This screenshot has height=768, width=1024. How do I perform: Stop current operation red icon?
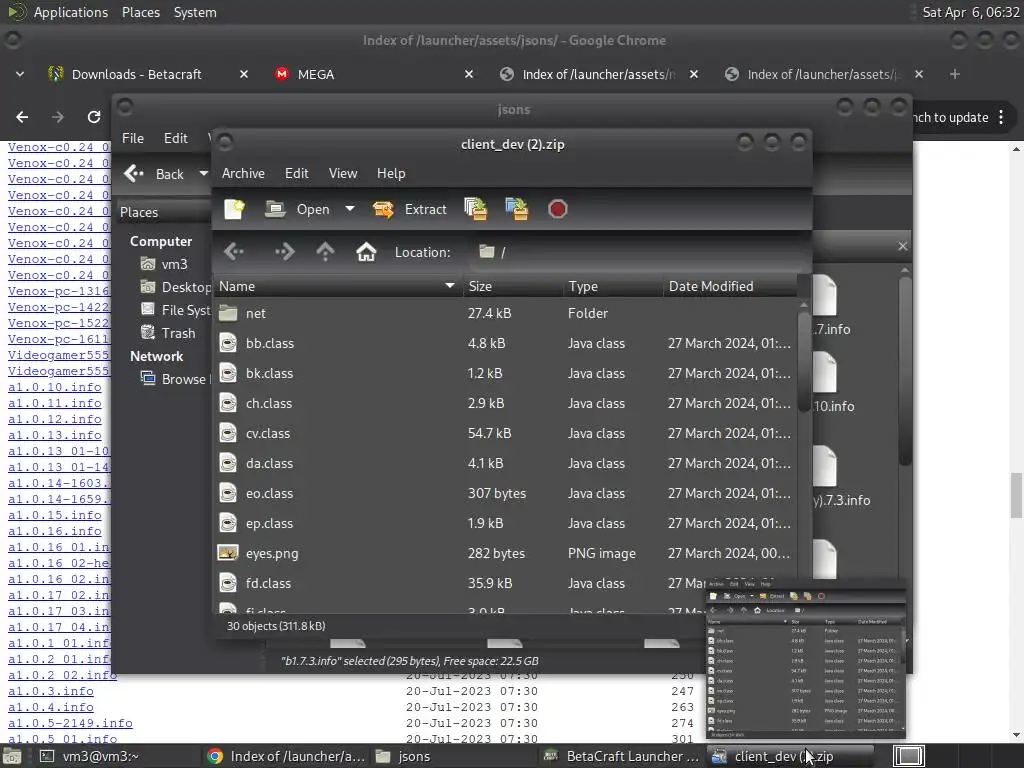[x=558, y=209]
